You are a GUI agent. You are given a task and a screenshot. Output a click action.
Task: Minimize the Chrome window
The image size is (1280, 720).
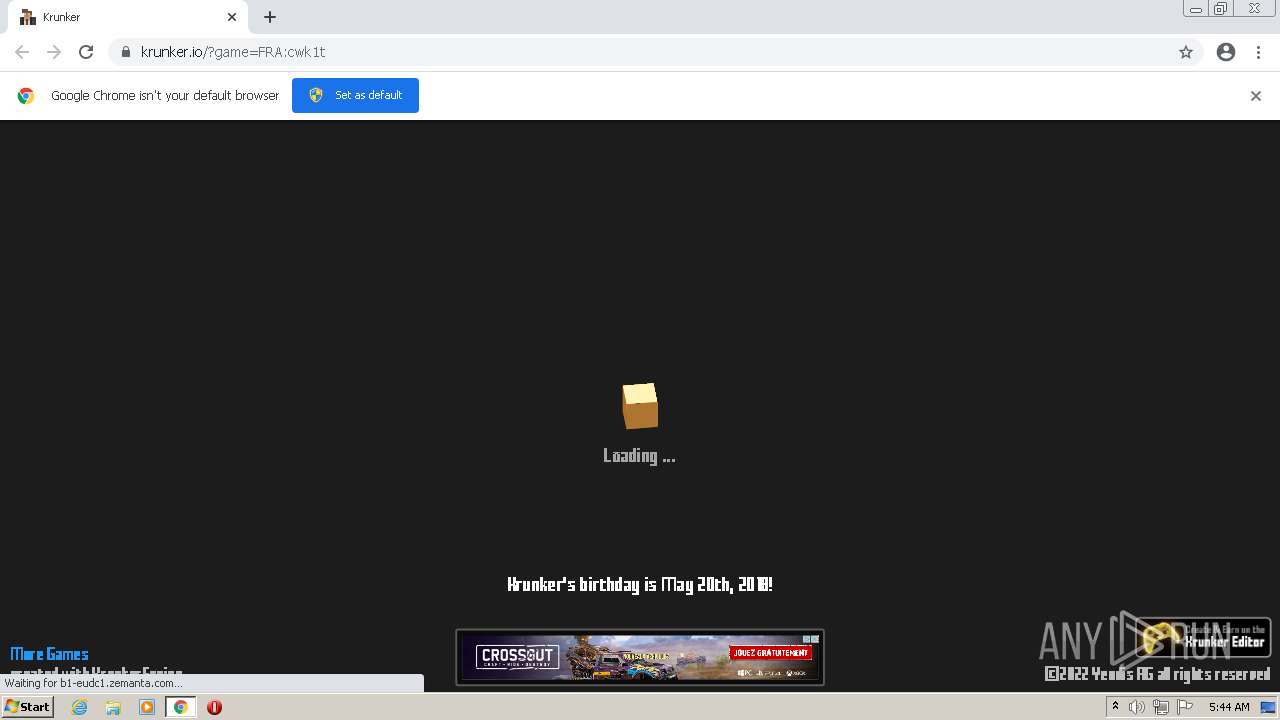1195,9
